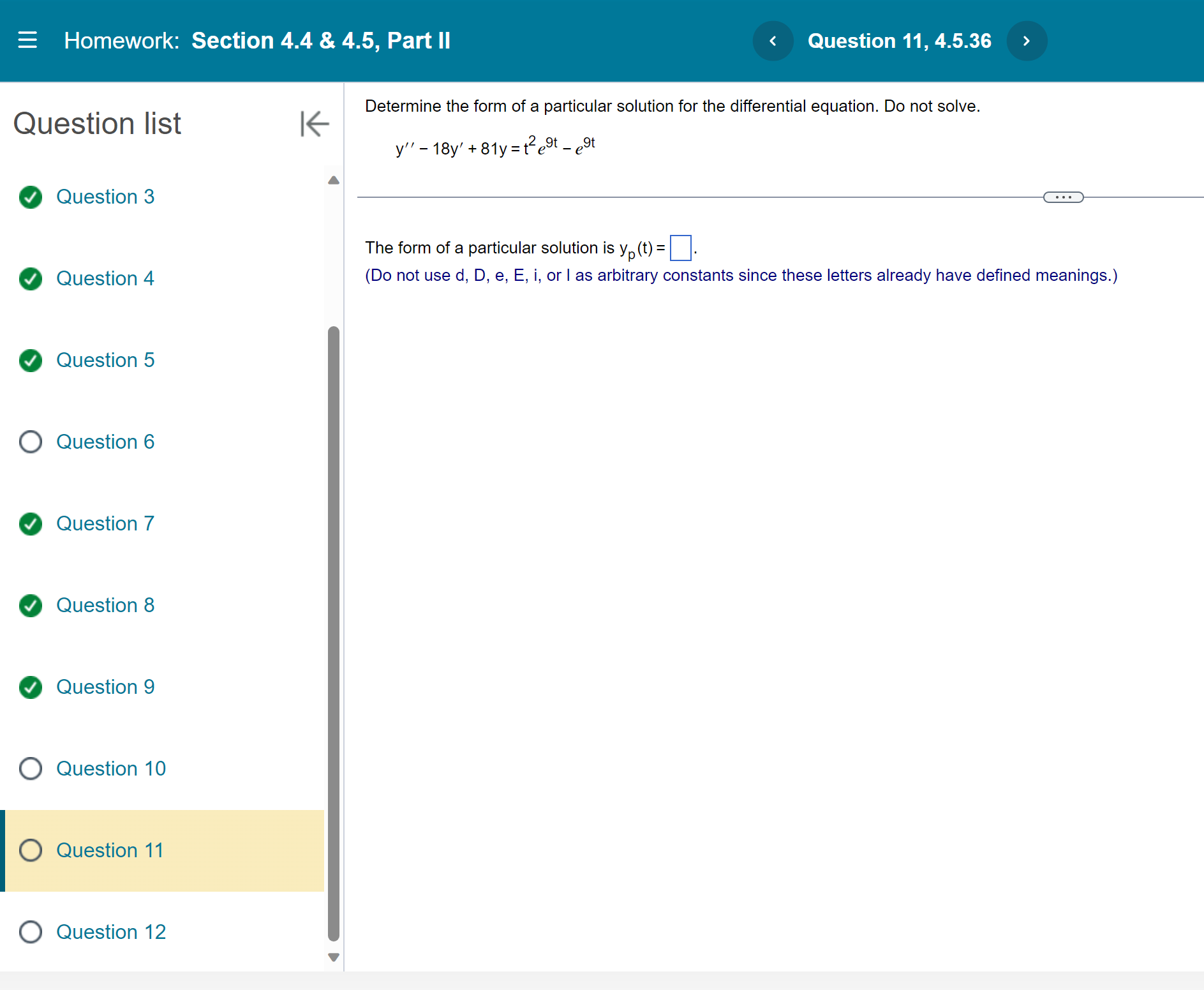Collapse the Question list panel
1204x990 pixels.
(x=314, y=124)
